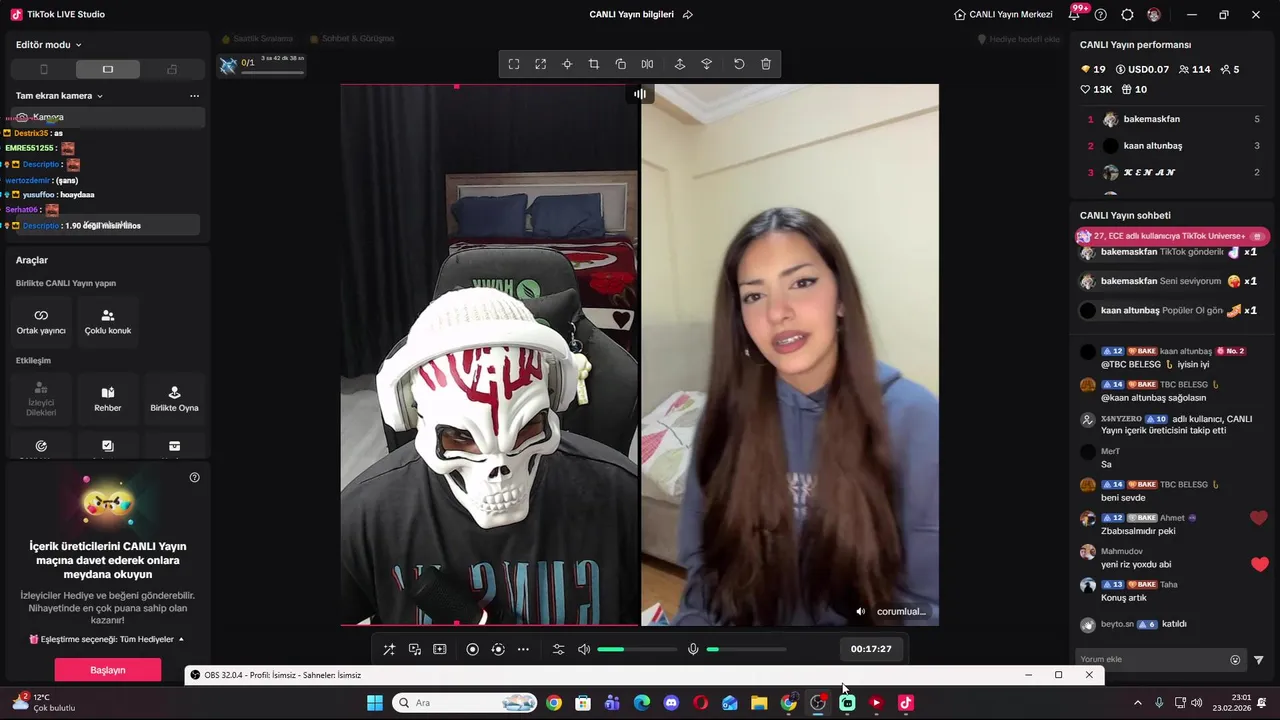Expand the system tray hidden icons chevron

click(x=1137, y=703)
